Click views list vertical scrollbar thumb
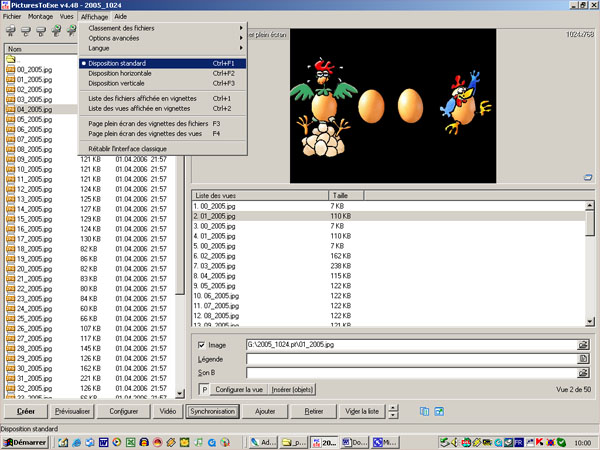 [x=590, y=223]
